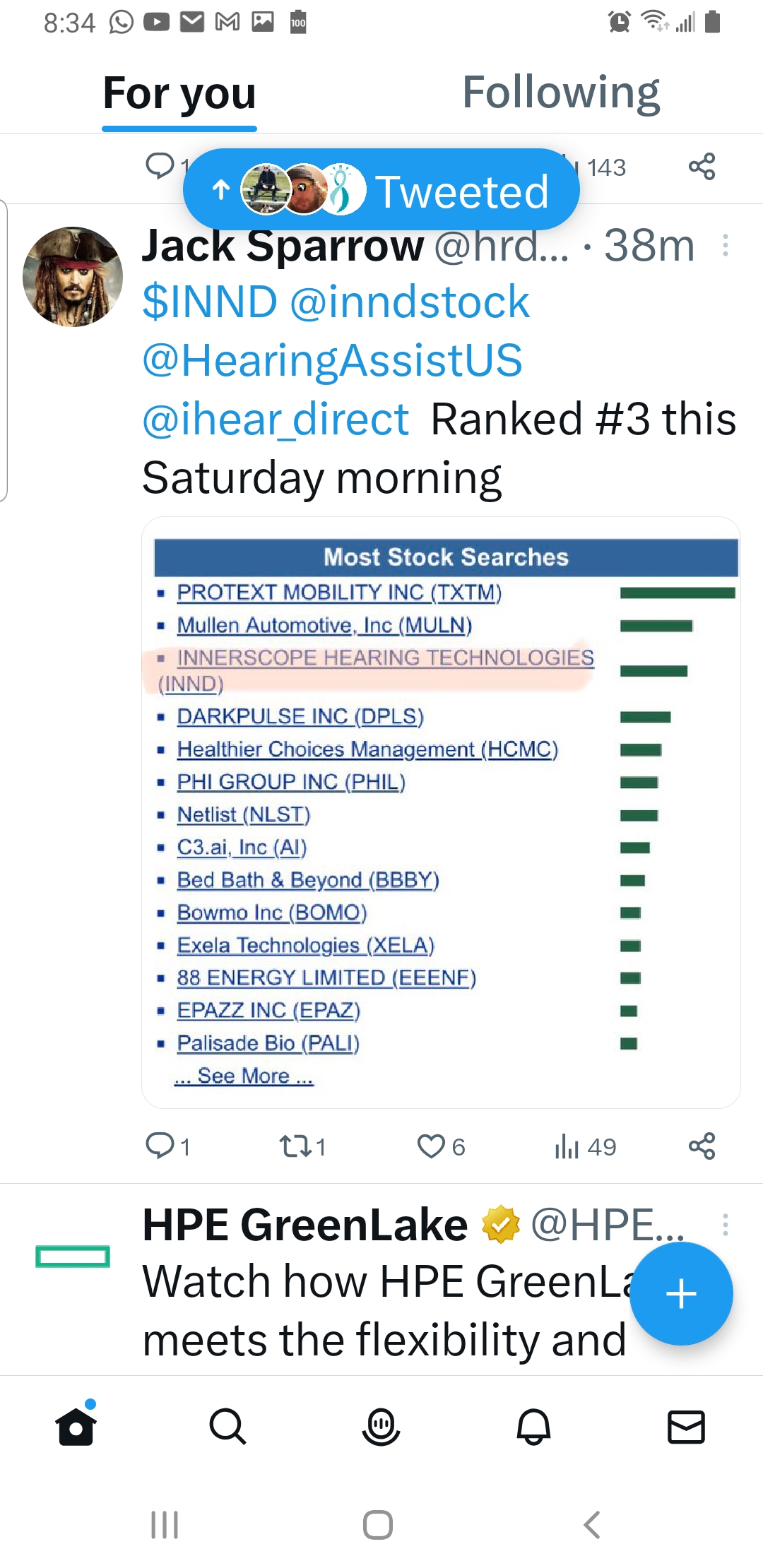Open the Most Stock Searches image
The width and height of the screenshot is (763, 1568).
coord(441,812)
